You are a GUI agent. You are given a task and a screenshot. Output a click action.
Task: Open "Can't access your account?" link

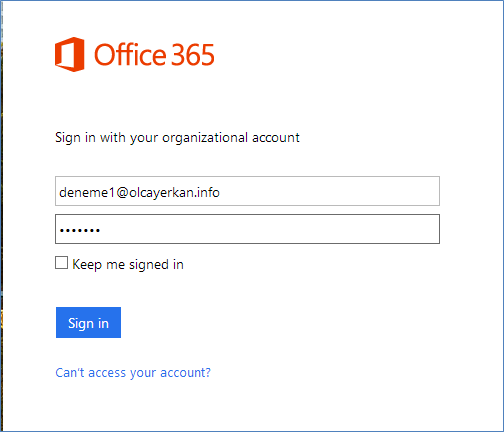[x=133, y=373]
